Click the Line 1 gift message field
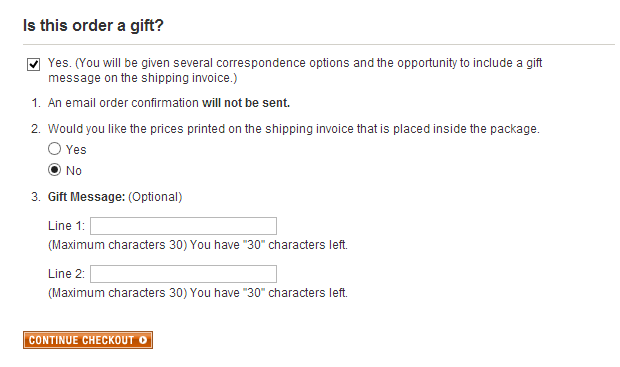Screen dimensions: 620x367 pos(183,226)
